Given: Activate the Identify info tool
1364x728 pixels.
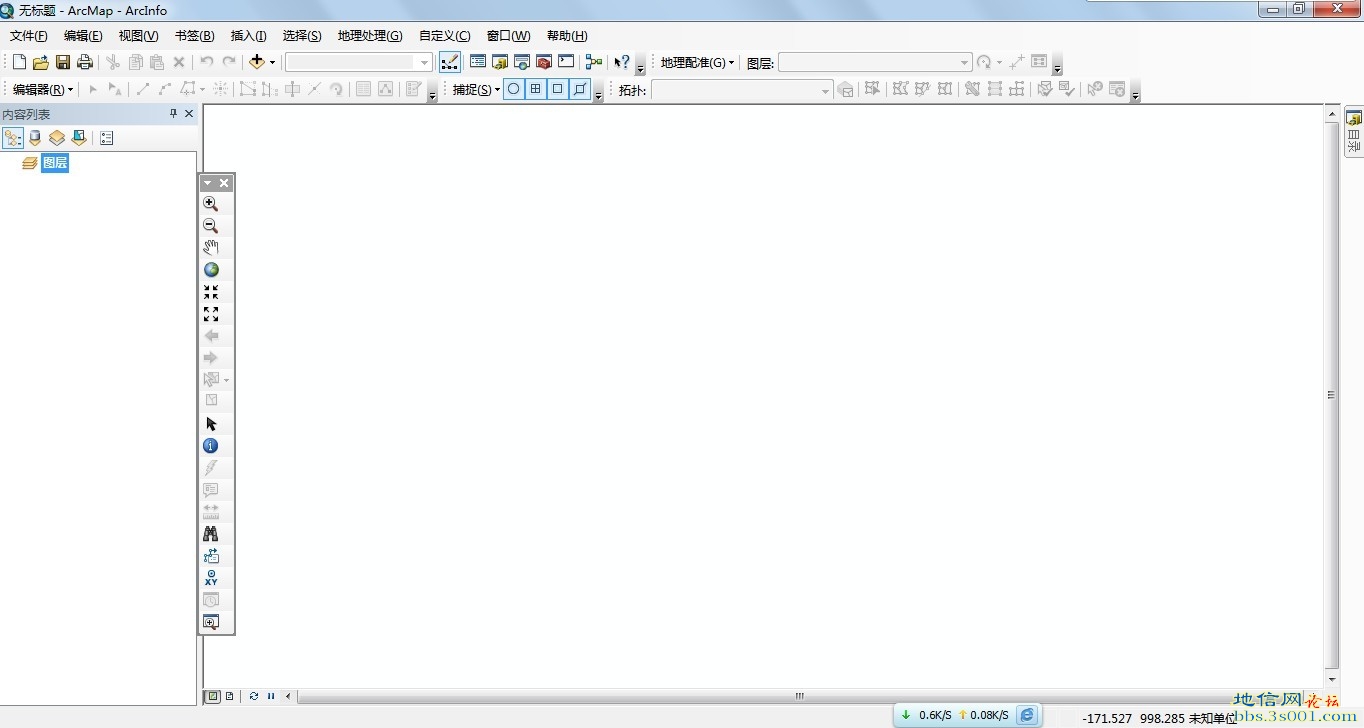Looking at the screenshot, I should tap(211, 445).
